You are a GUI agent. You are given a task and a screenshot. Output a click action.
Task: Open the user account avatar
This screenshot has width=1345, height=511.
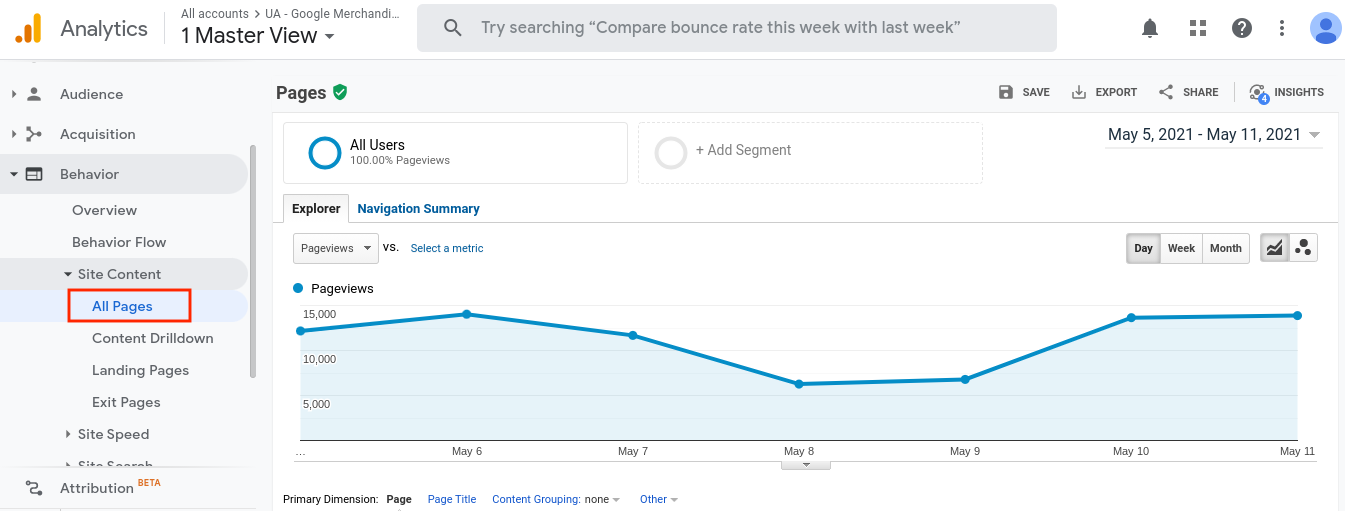pos(1326,28)
